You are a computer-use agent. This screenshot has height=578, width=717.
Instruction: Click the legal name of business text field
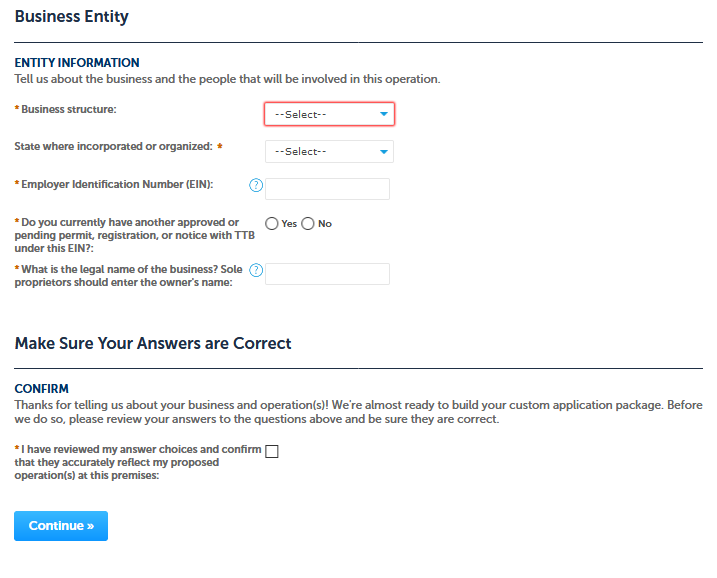[x=327, y=274]
